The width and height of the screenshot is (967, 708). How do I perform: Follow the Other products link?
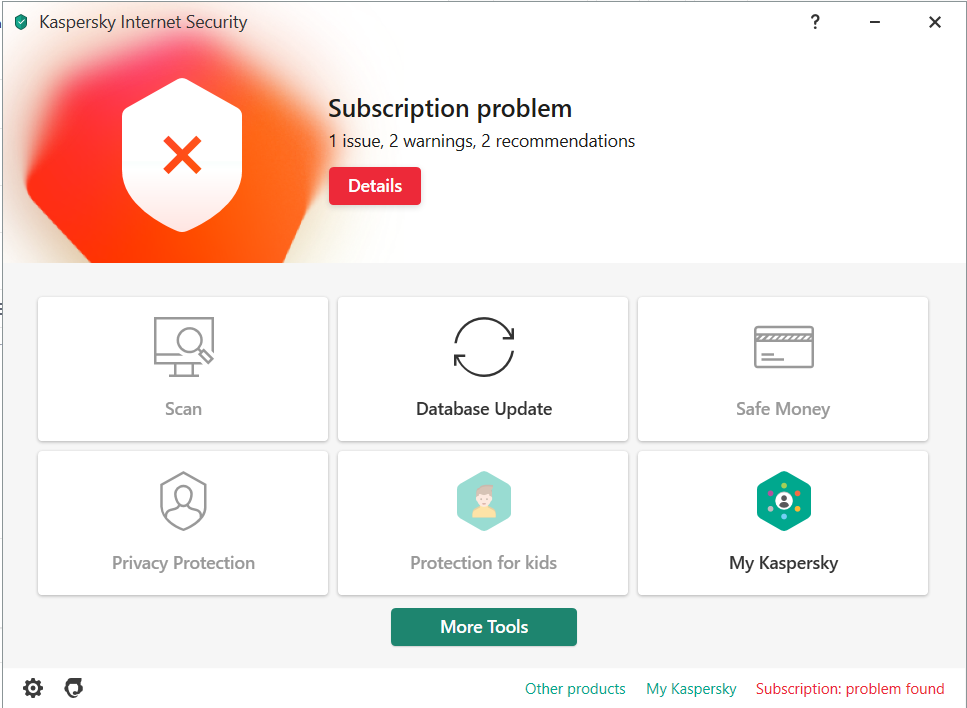(x=575, y=688)
